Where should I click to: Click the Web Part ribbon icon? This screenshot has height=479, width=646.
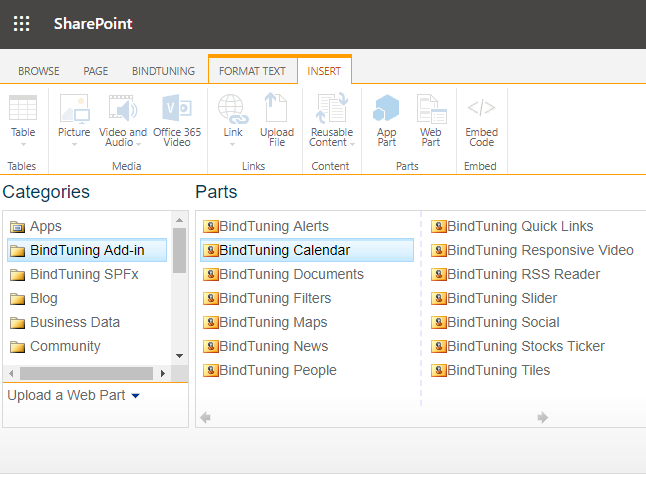tap(431, 108)
